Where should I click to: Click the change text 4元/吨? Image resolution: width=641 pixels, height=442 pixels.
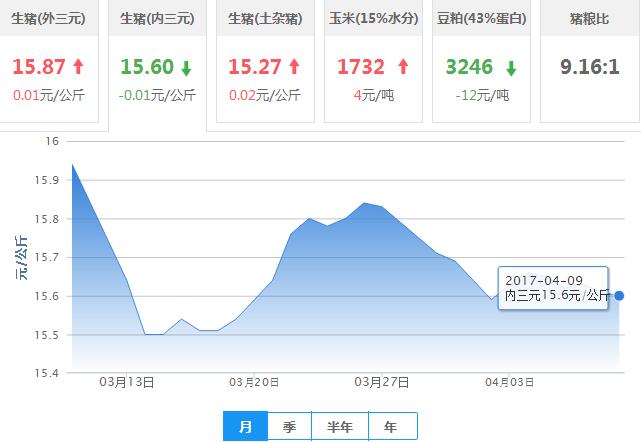tap(374, 95)
